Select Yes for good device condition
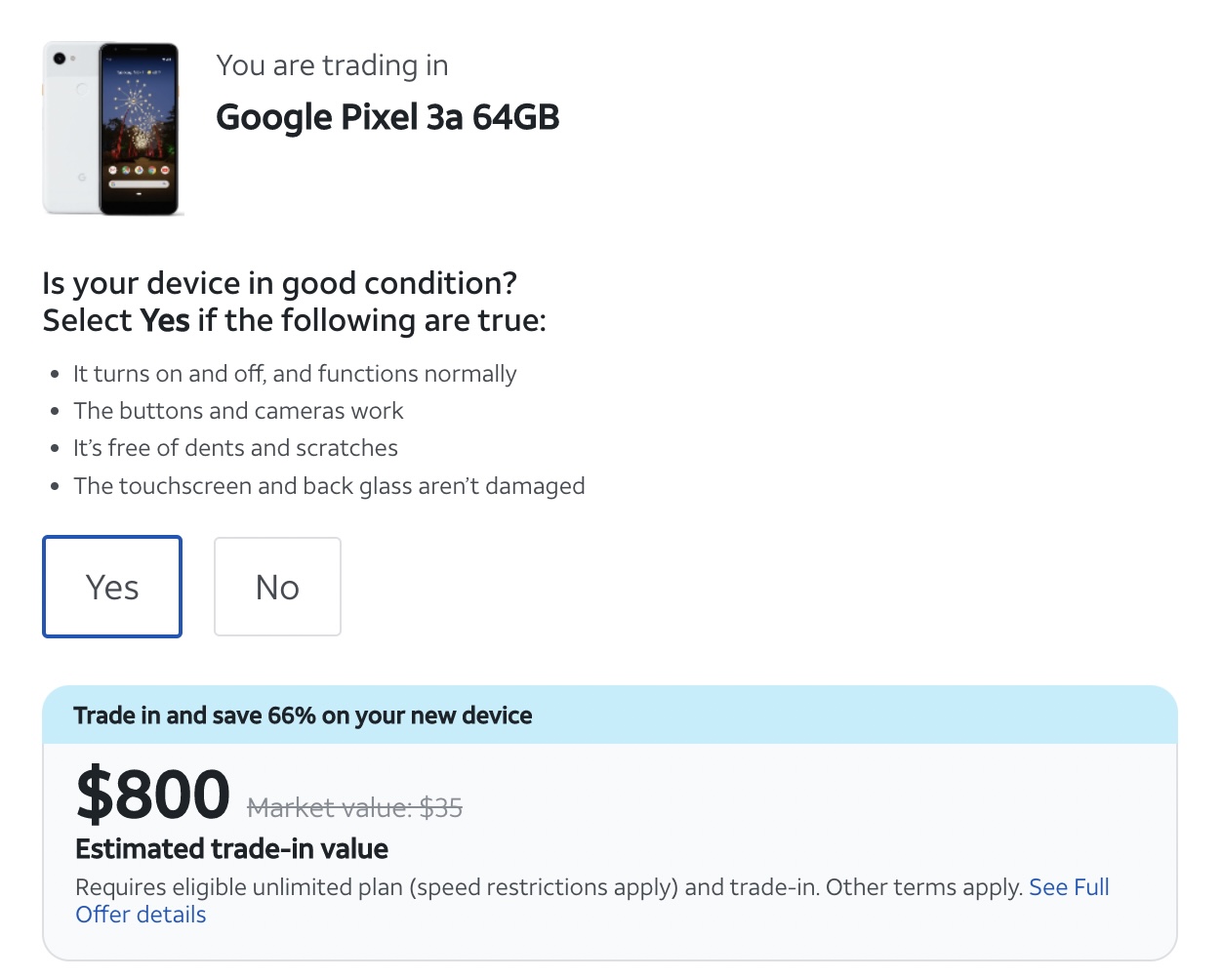This screenshot has width=1222, height=980. pyautogui.click(x=112, y=587)
